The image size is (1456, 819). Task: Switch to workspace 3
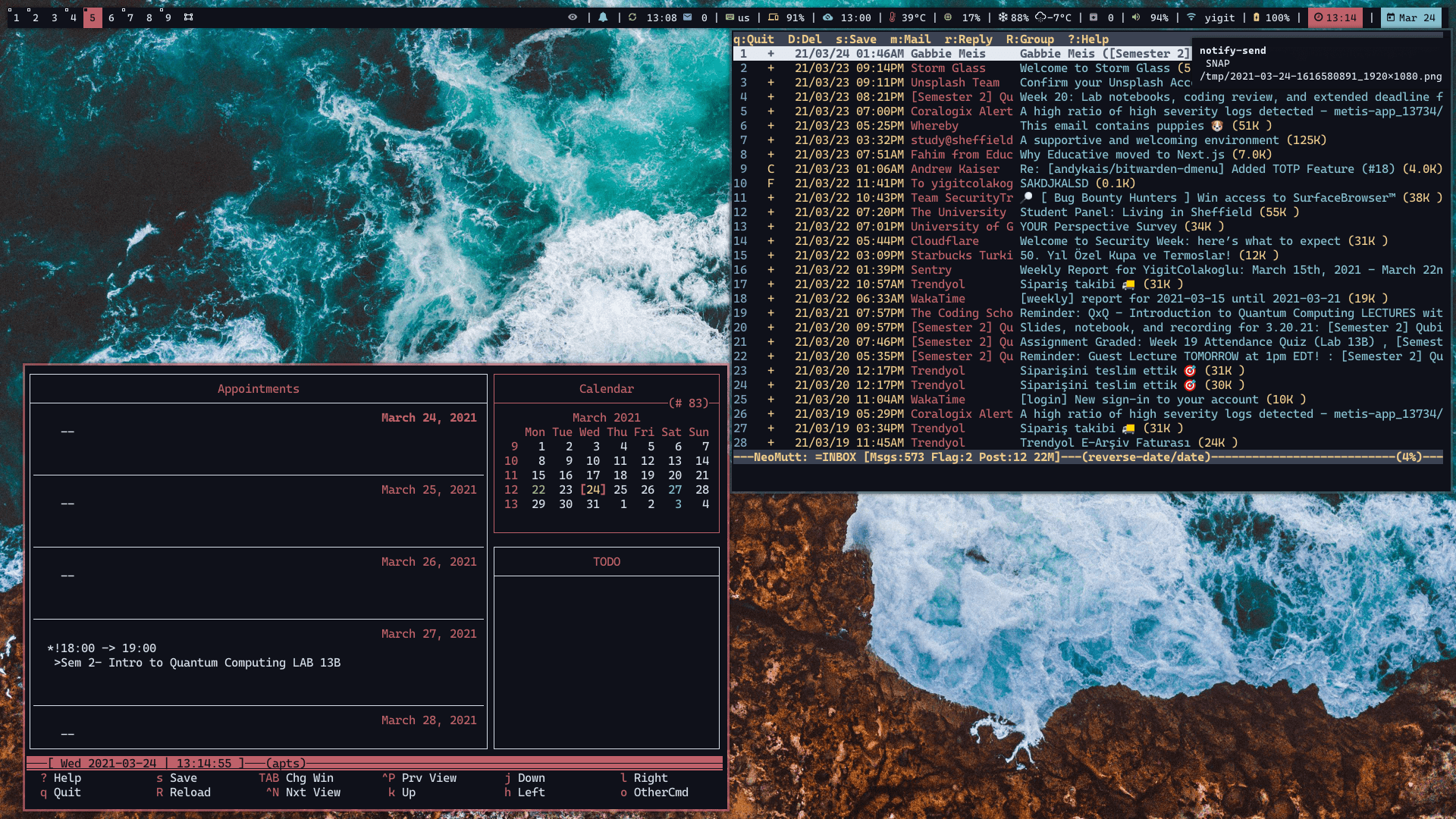(x=55, y=17)
